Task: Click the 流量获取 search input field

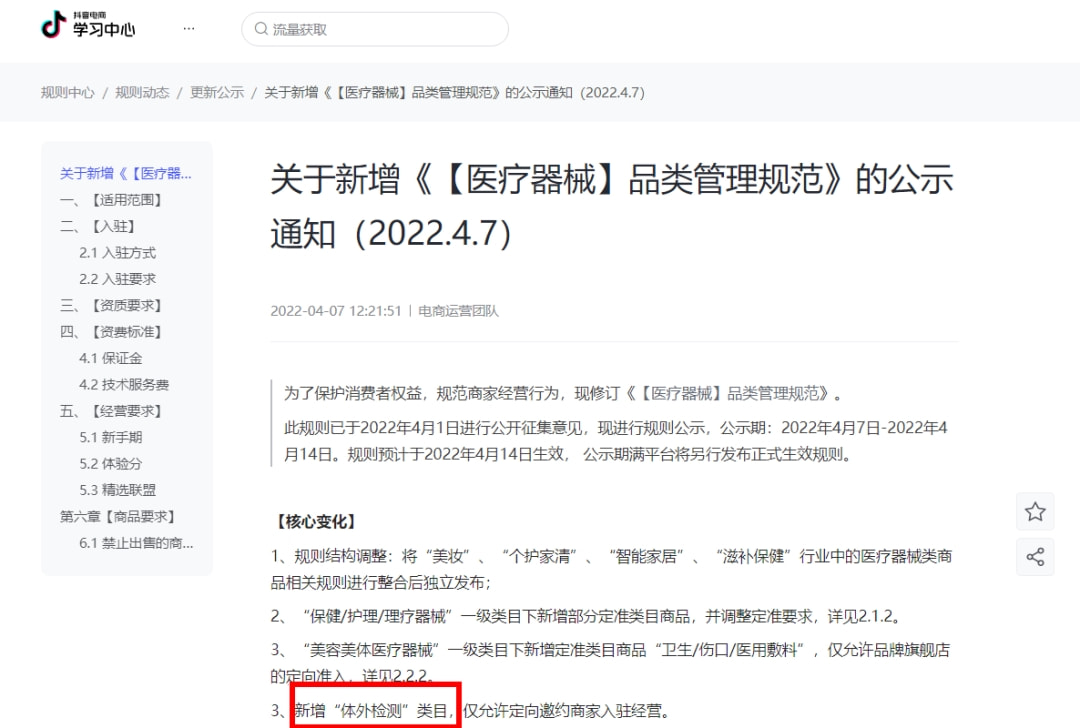Action: click(375, 29)
